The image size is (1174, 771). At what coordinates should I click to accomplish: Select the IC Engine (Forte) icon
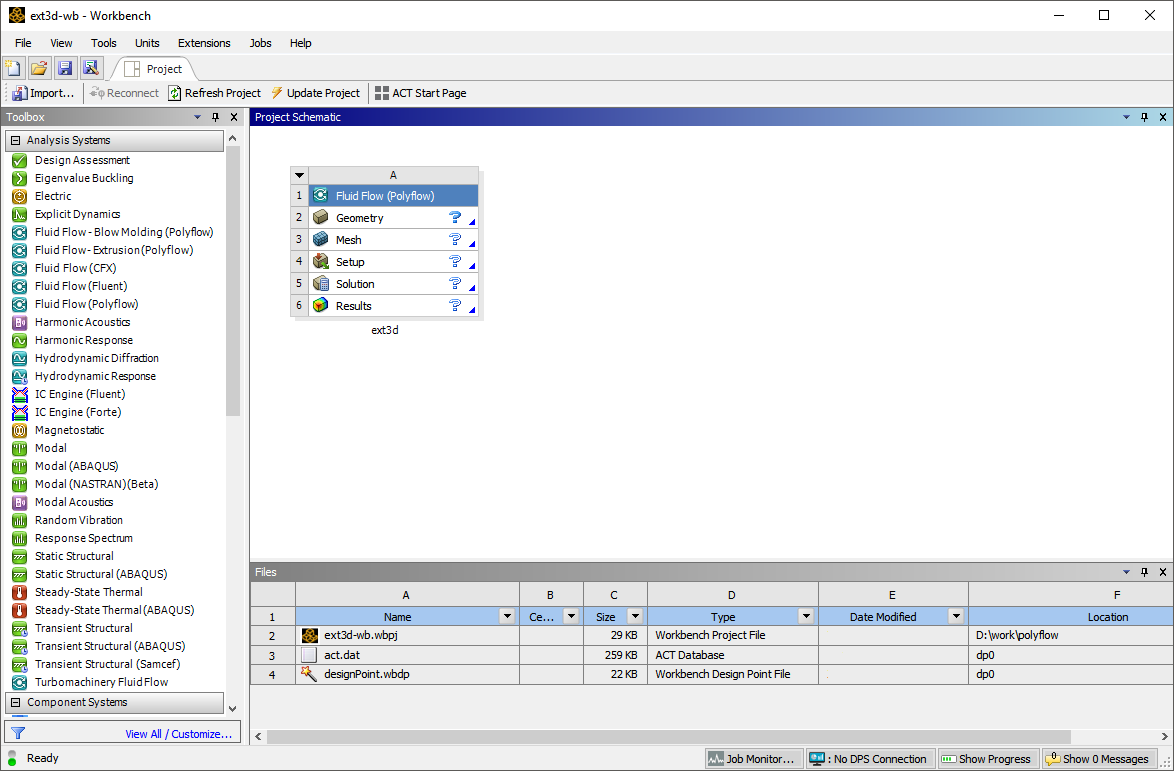click(20, 412)
